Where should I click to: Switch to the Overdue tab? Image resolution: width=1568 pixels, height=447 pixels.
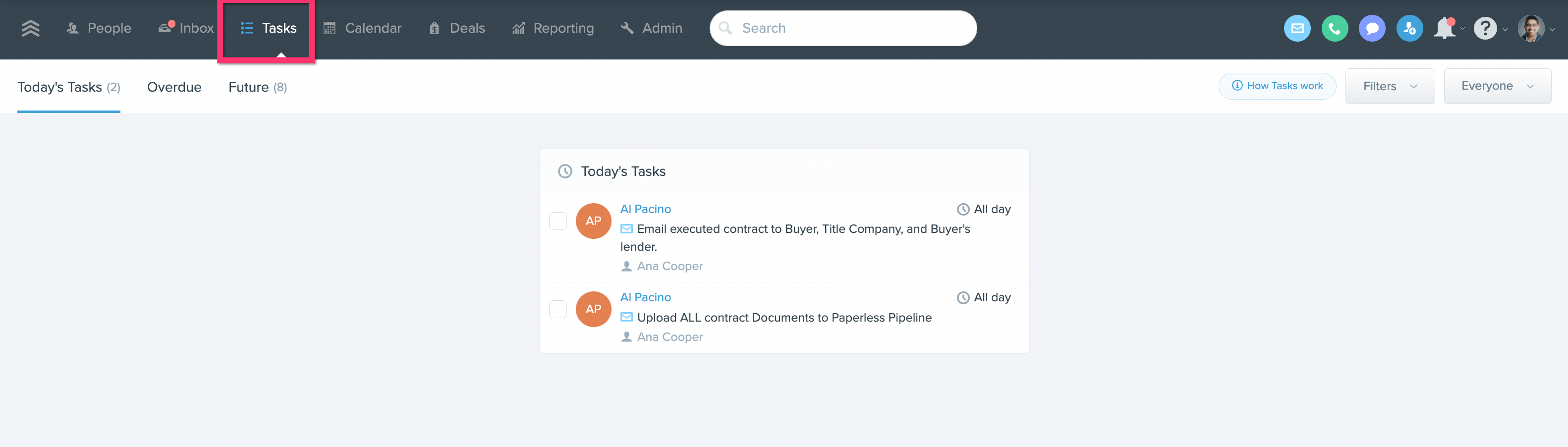[174, 87]
